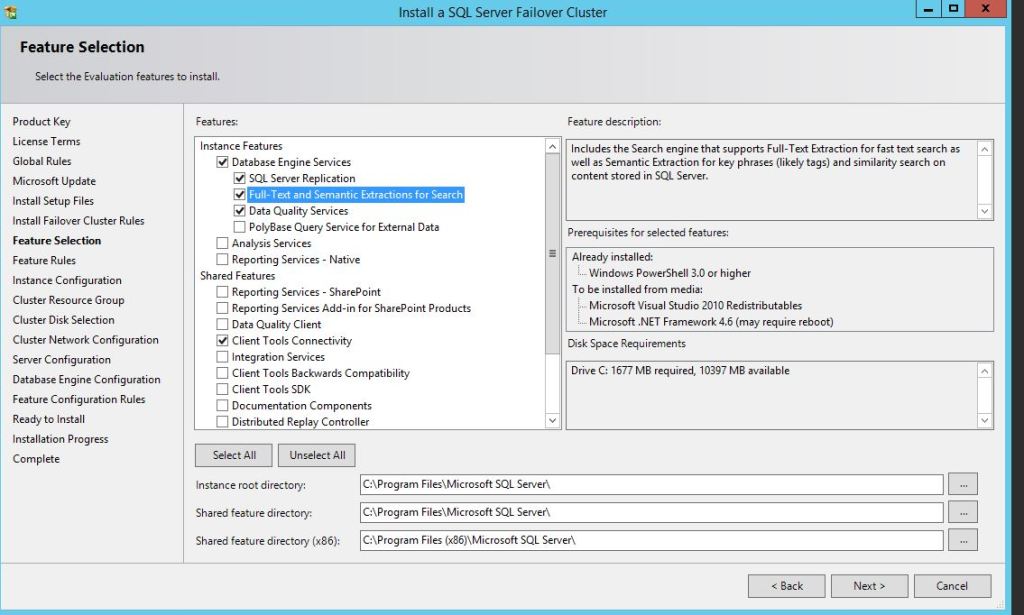Select the Reporting Services - Native item
Image resolution: width=1024 pixels, height=615 pixels.
295,260
